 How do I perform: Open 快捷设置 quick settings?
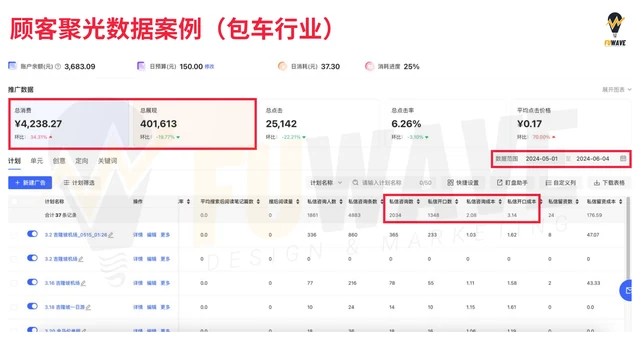point(463,182)
